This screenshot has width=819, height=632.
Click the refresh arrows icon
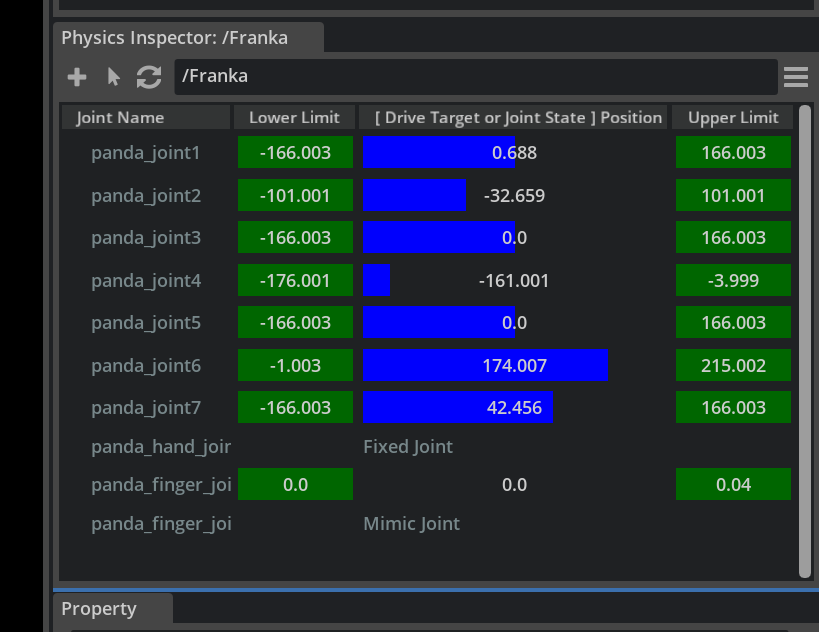[x=149, y=77]
